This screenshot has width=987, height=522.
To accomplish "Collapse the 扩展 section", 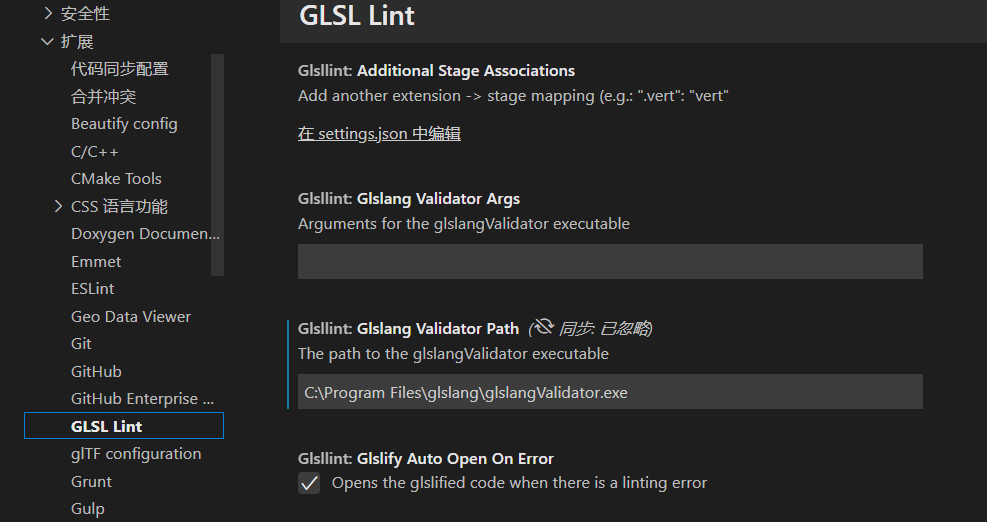I will 47,42.
